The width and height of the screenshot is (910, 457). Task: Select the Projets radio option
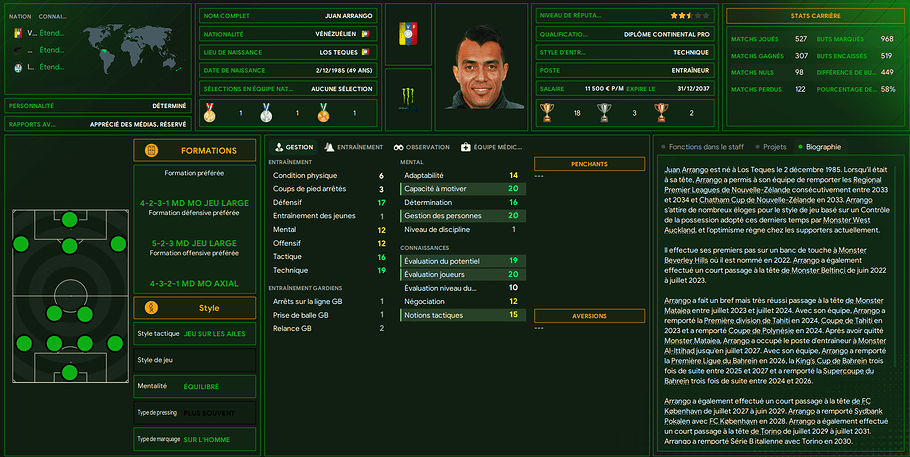click(x=771, y=147)
